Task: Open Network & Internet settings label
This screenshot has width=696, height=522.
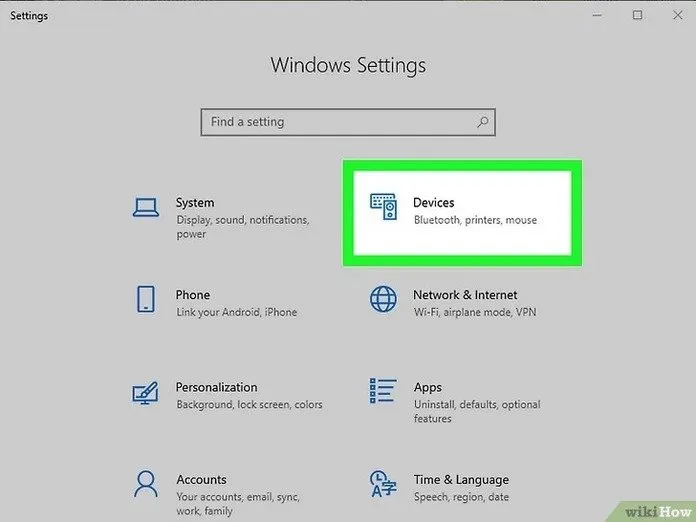Action: (465, 295)
